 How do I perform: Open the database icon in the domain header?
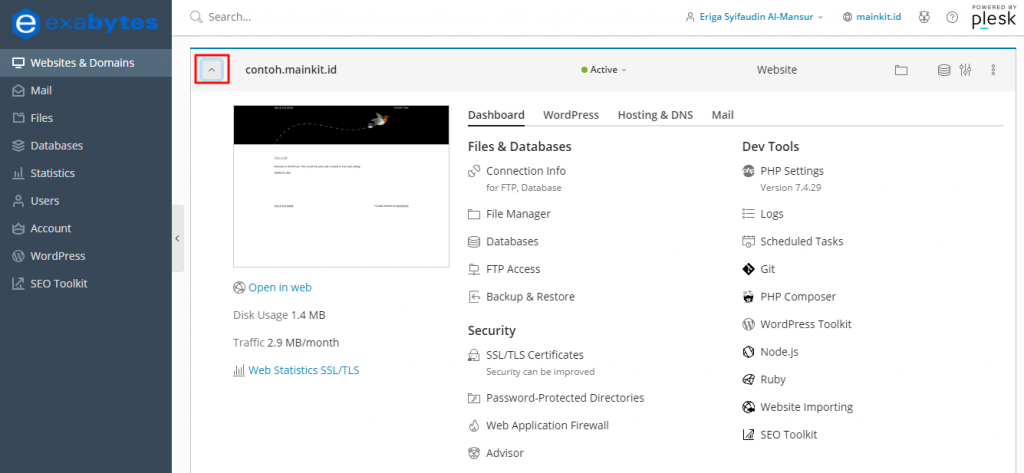point(944,70)
